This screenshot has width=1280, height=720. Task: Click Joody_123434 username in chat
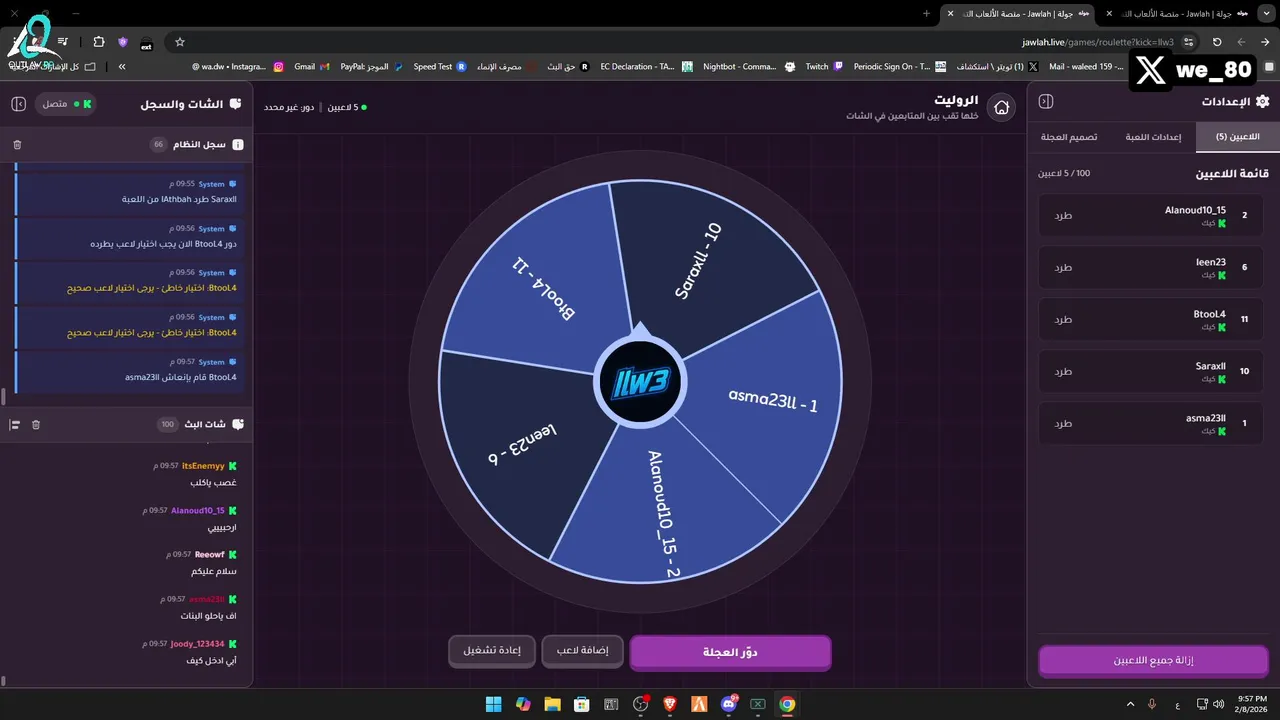point(197,643)
